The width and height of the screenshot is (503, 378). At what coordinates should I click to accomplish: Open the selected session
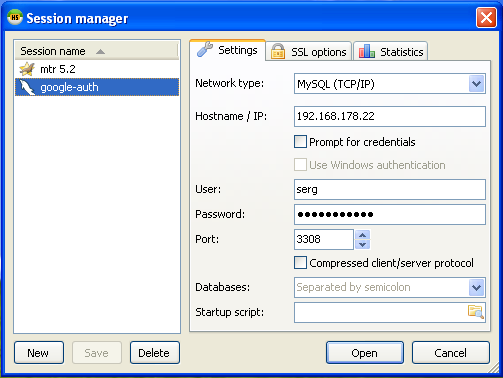click(x=365, y=353)
